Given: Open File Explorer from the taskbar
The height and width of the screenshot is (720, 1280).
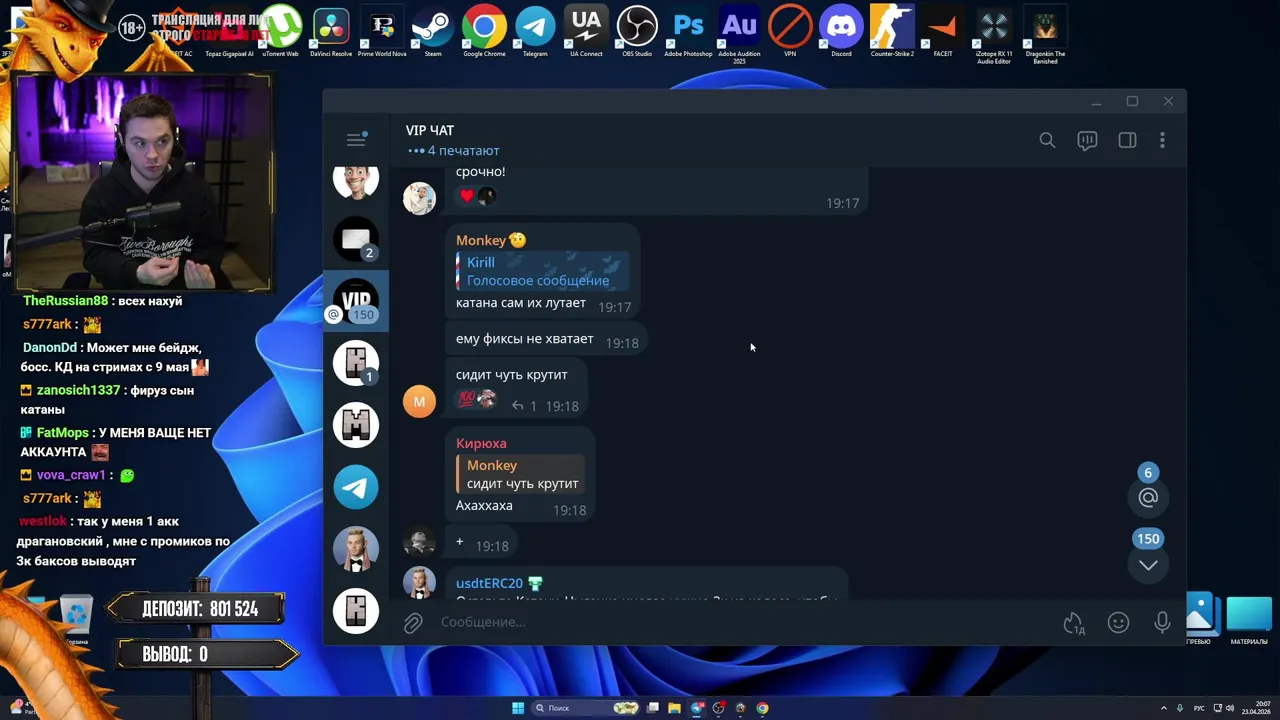Looking at the screenshot, I should [x=675, y=708].
